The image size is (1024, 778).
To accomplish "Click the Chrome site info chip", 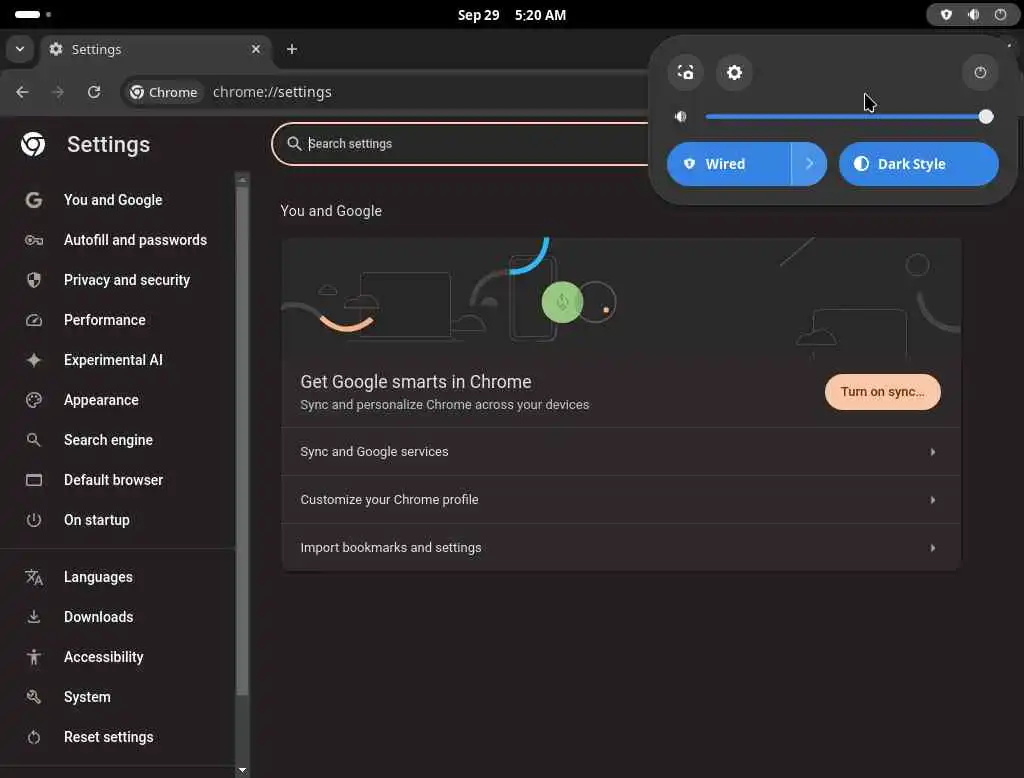I will (x=163, y=92).
